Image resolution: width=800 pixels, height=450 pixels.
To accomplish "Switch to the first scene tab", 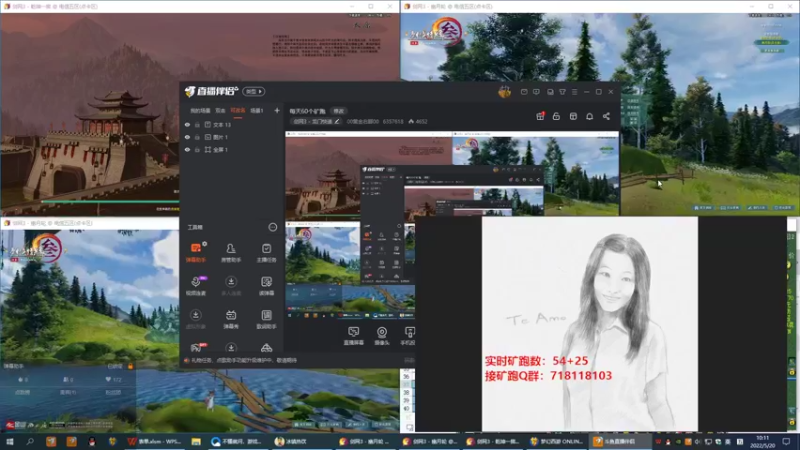I will tap(200, 110).
